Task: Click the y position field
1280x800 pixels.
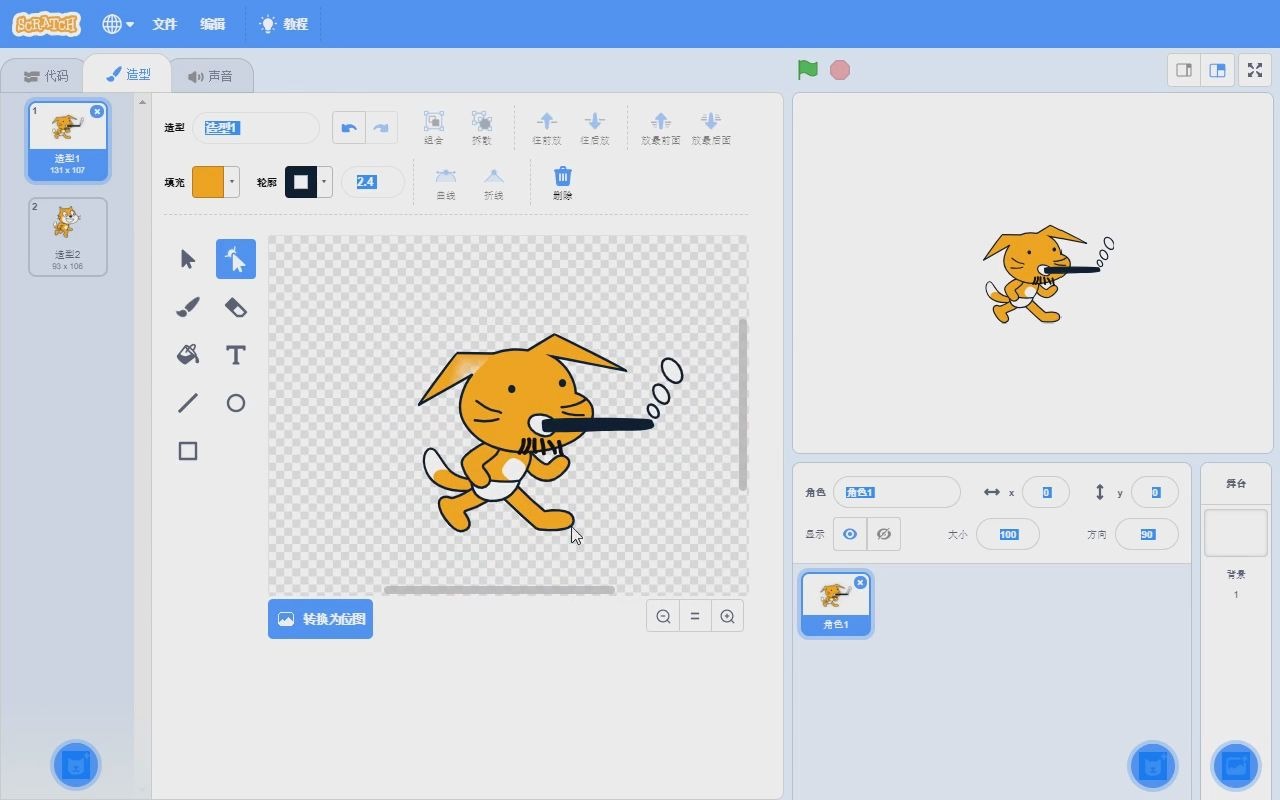Action: coord(1155,492)
